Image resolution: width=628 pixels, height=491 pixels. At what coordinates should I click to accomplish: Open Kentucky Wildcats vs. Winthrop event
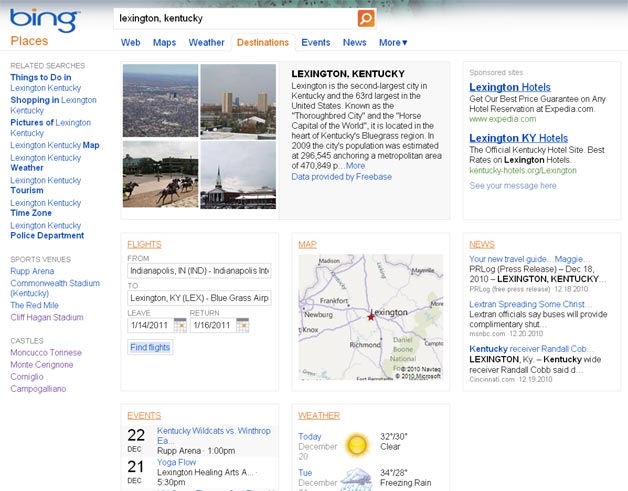click(x=214, y=435)
